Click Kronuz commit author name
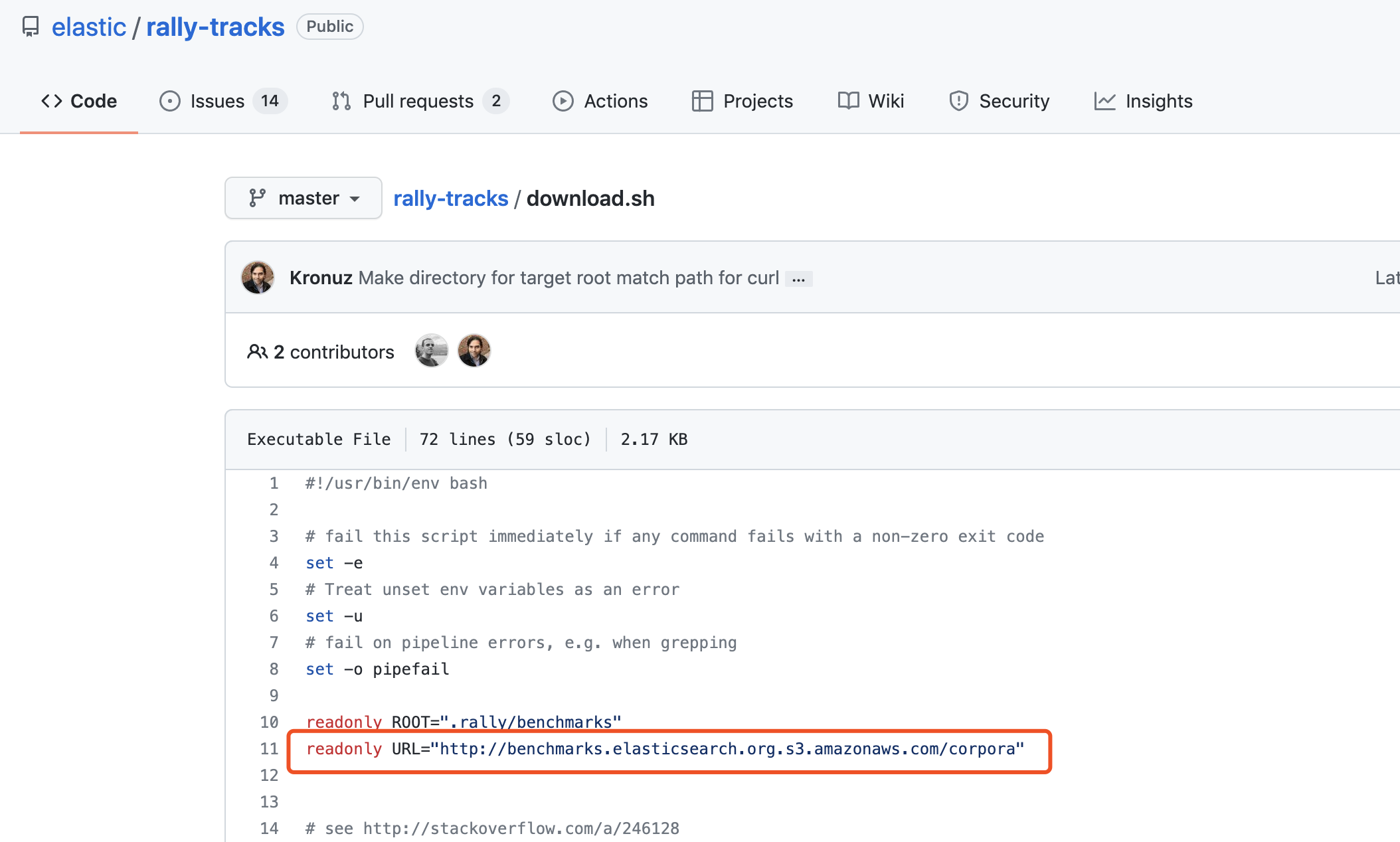1400x842 pixels. click(x=321, y=278)
